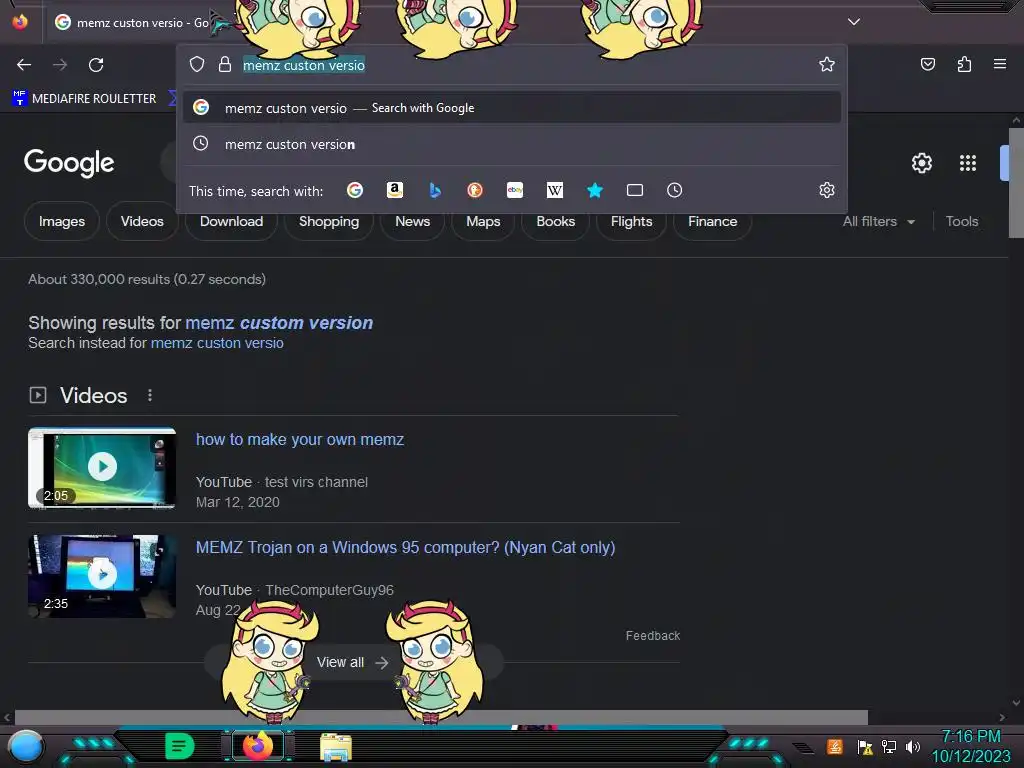Open 'how to make your own memz' video link
1024x768 pixels.
[x=300, y=440]
